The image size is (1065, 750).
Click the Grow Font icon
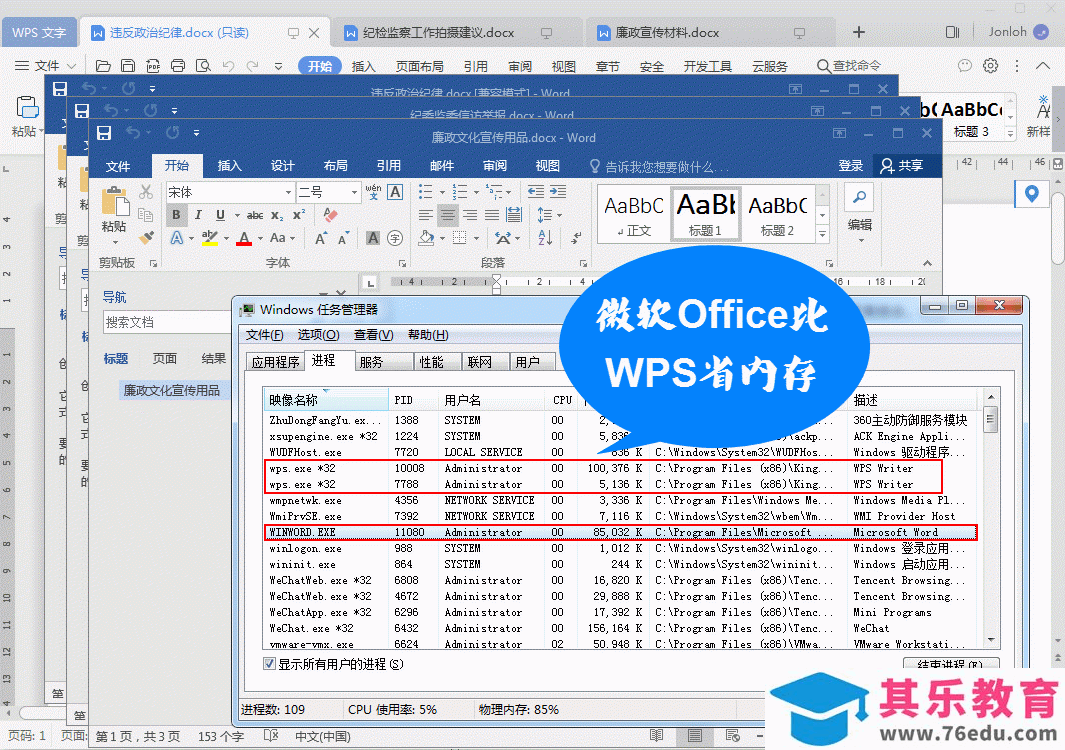click(x=321, y=238)
